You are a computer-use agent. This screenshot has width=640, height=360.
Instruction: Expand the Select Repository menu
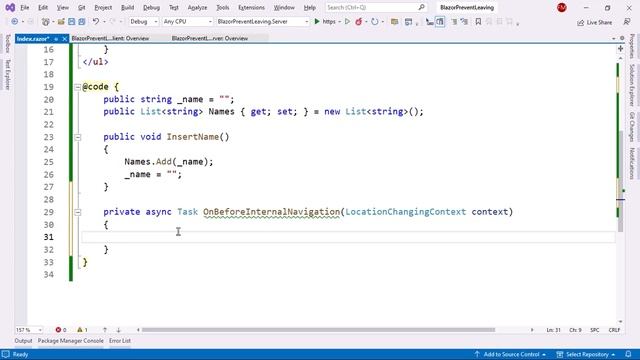point(586,354)
